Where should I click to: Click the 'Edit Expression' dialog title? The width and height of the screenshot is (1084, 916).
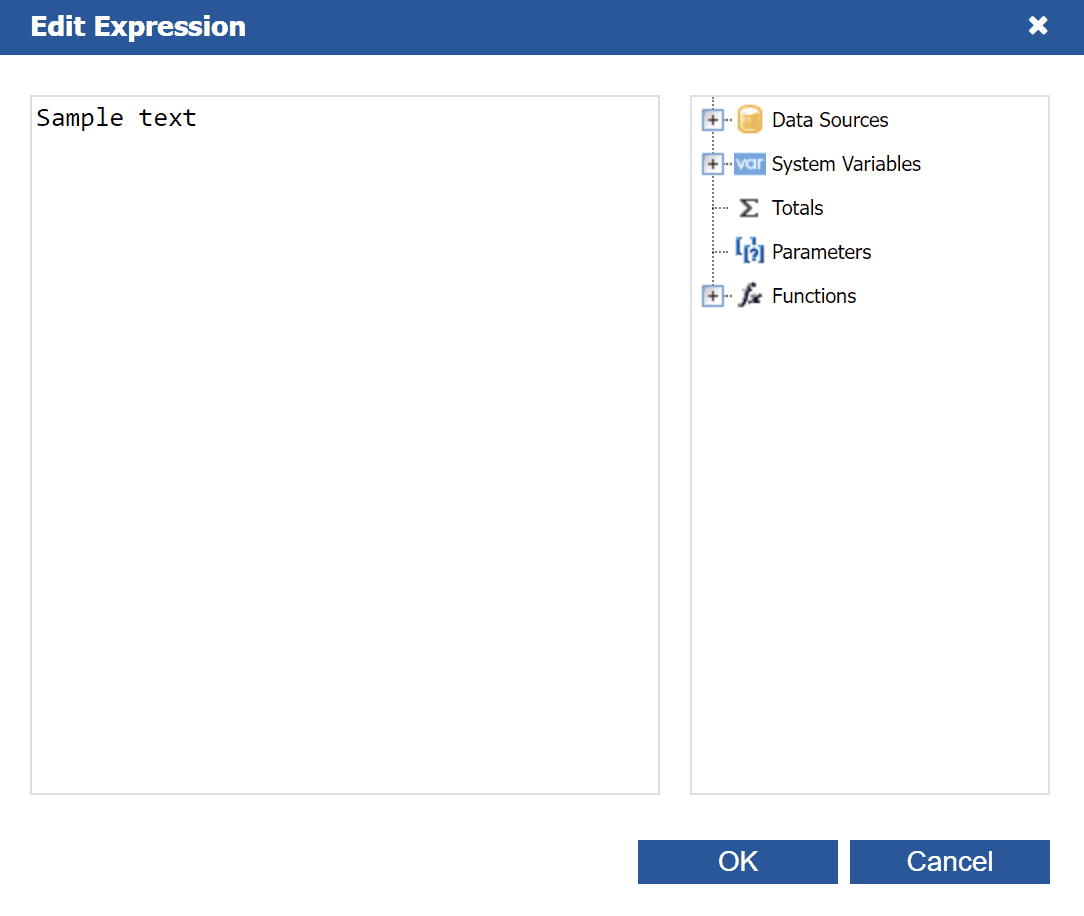[138, 27]
